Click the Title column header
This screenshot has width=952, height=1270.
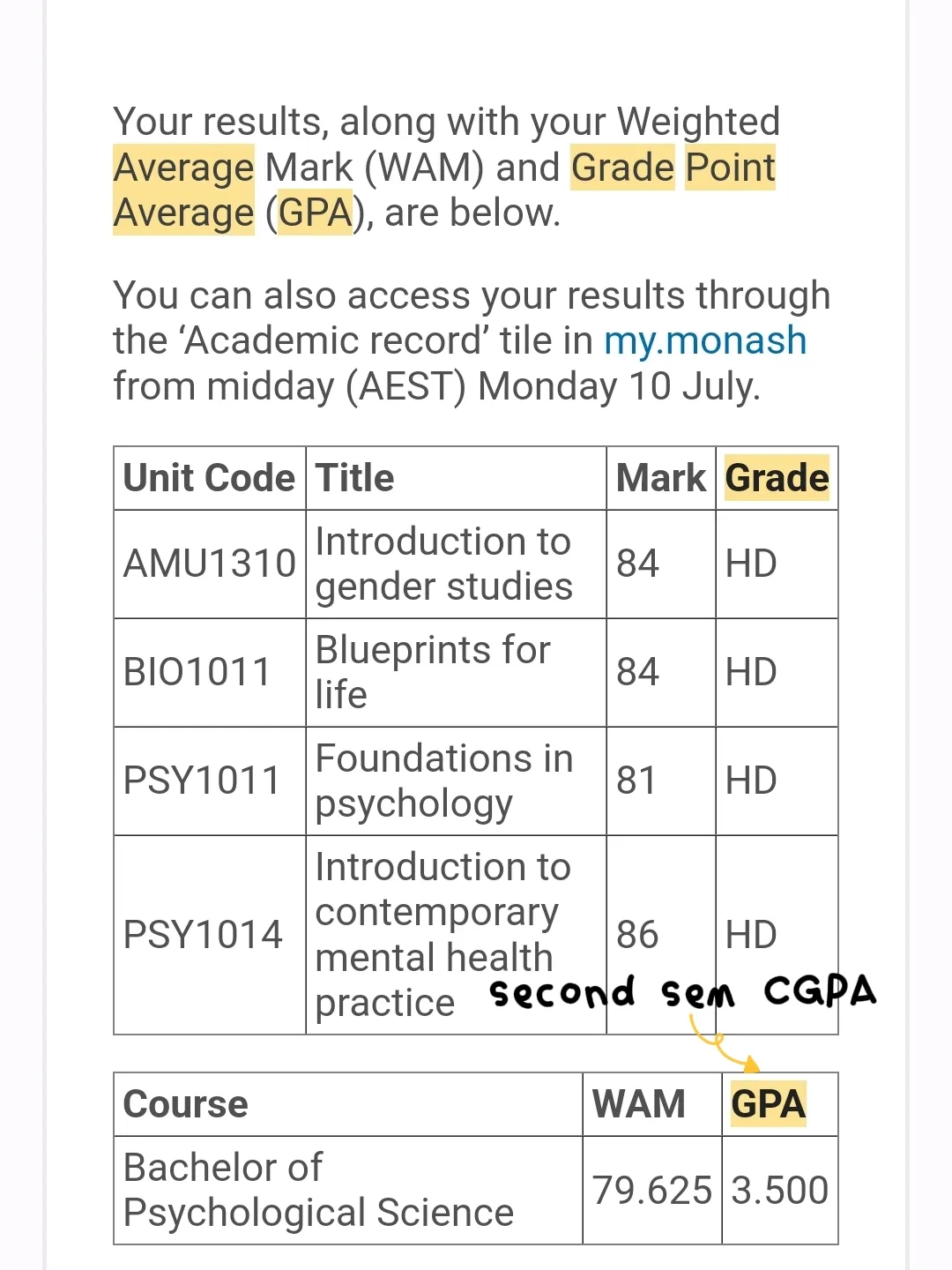point(354,478)
